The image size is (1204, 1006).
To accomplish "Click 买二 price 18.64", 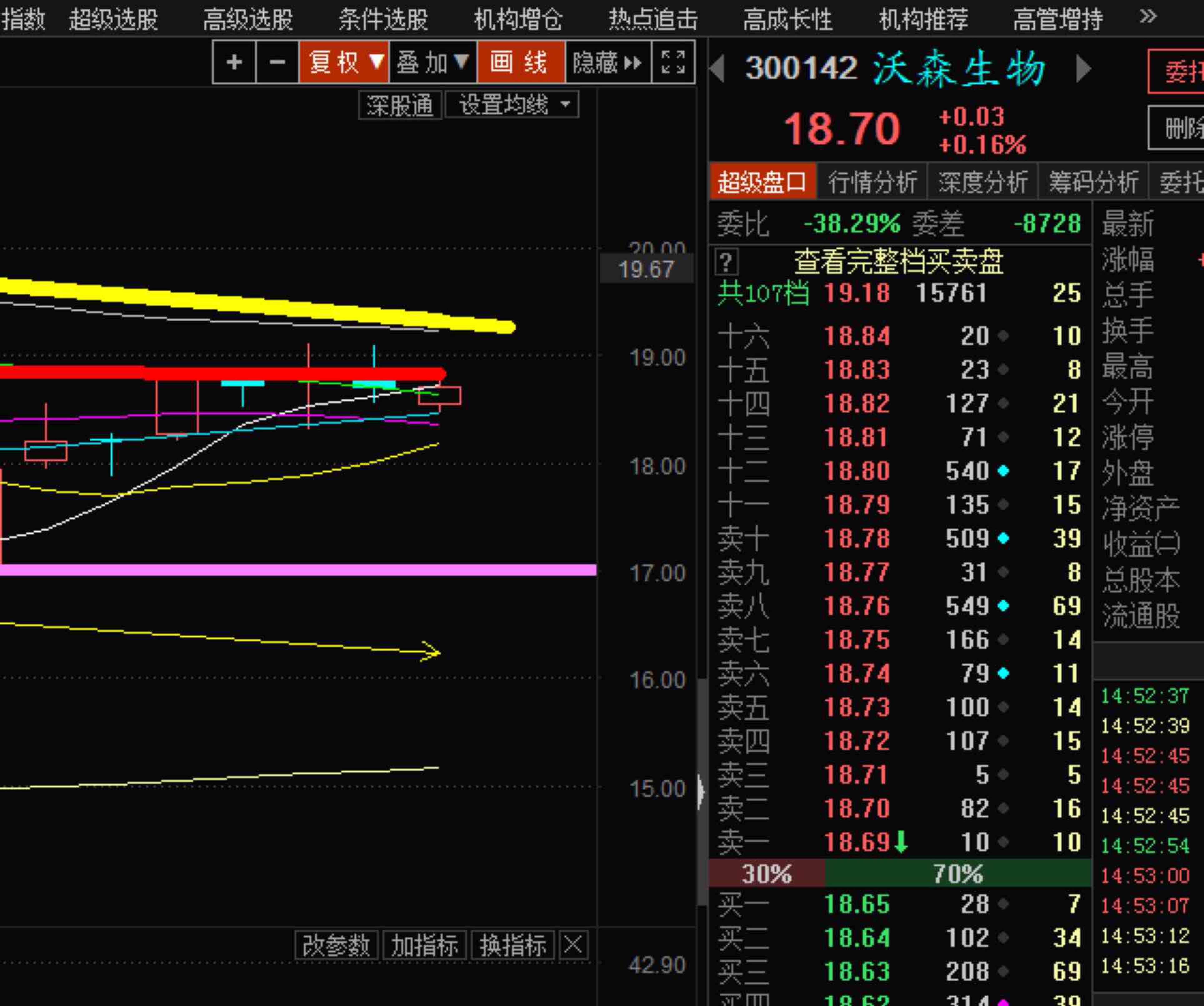I will point(857,938).
